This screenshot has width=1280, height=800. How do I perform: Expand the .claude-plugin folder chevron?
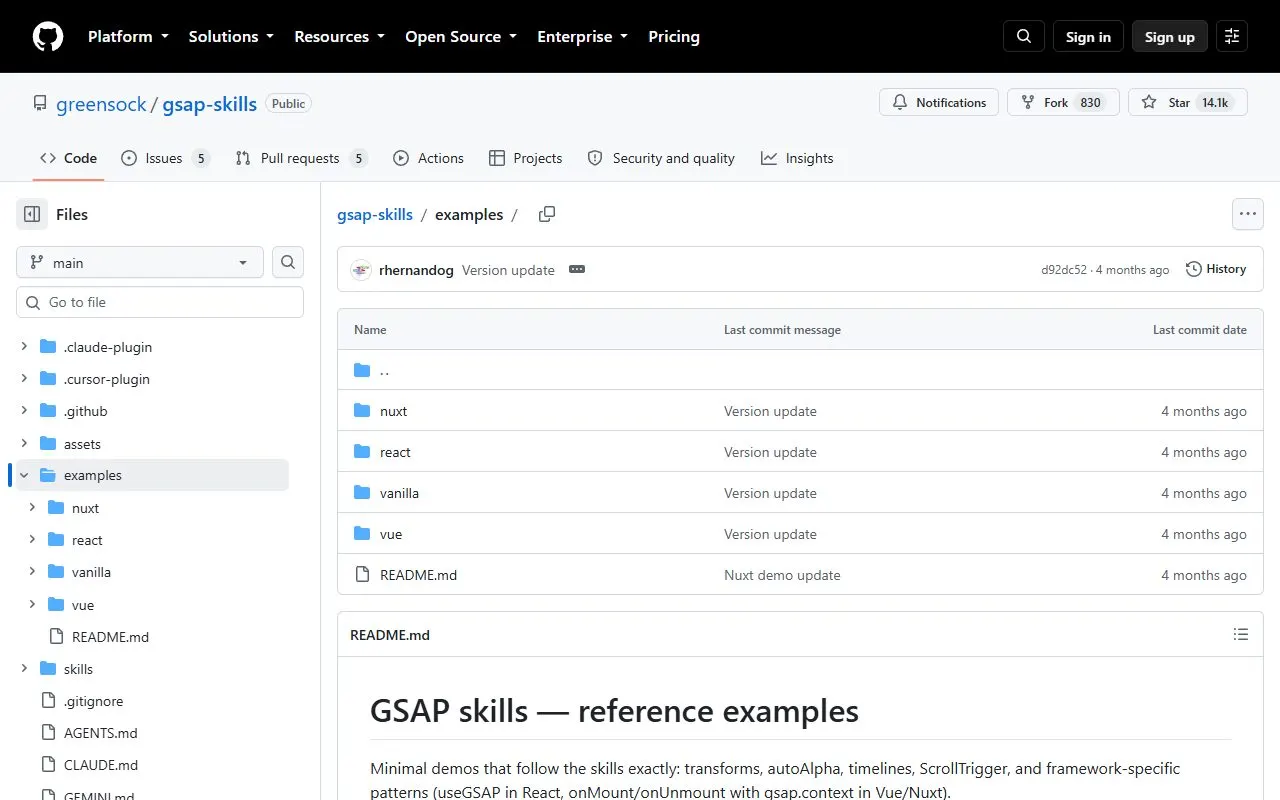[24, 347]
